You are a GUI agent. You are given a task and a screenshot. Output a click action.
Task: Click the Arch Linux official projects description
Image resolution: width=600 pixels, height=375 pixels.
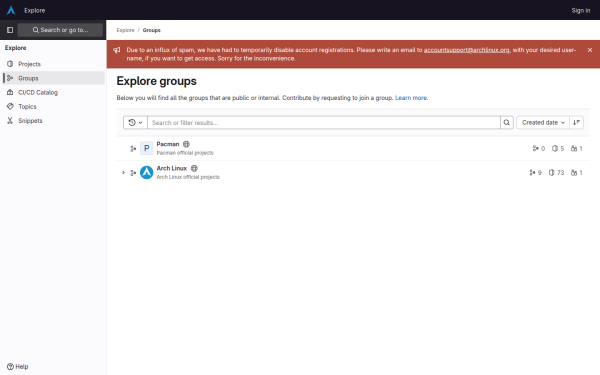pos(188,177)
